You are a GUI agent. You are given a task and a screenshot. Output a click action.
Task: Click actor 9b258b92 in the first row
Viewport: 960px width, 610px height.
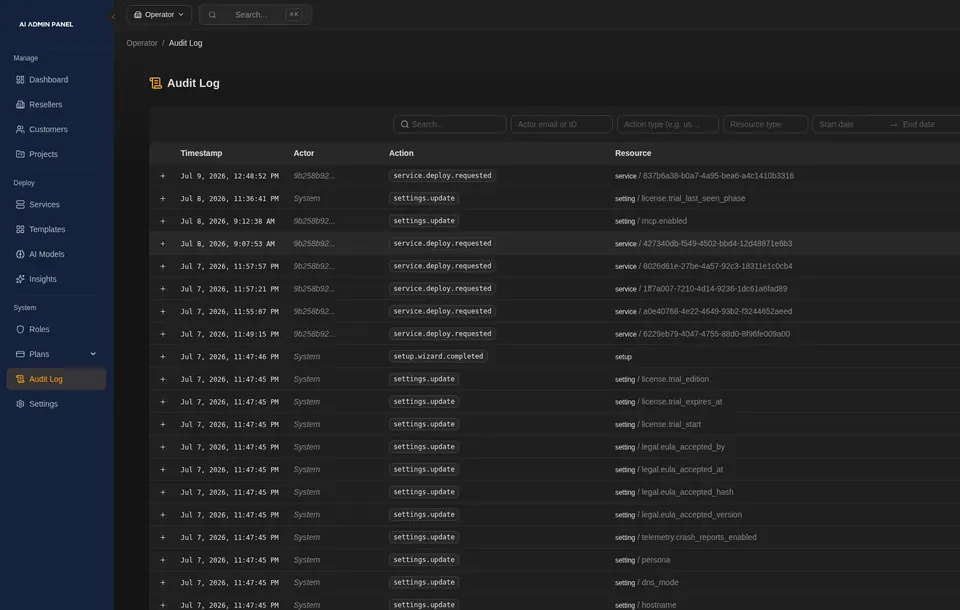point(314,176)
